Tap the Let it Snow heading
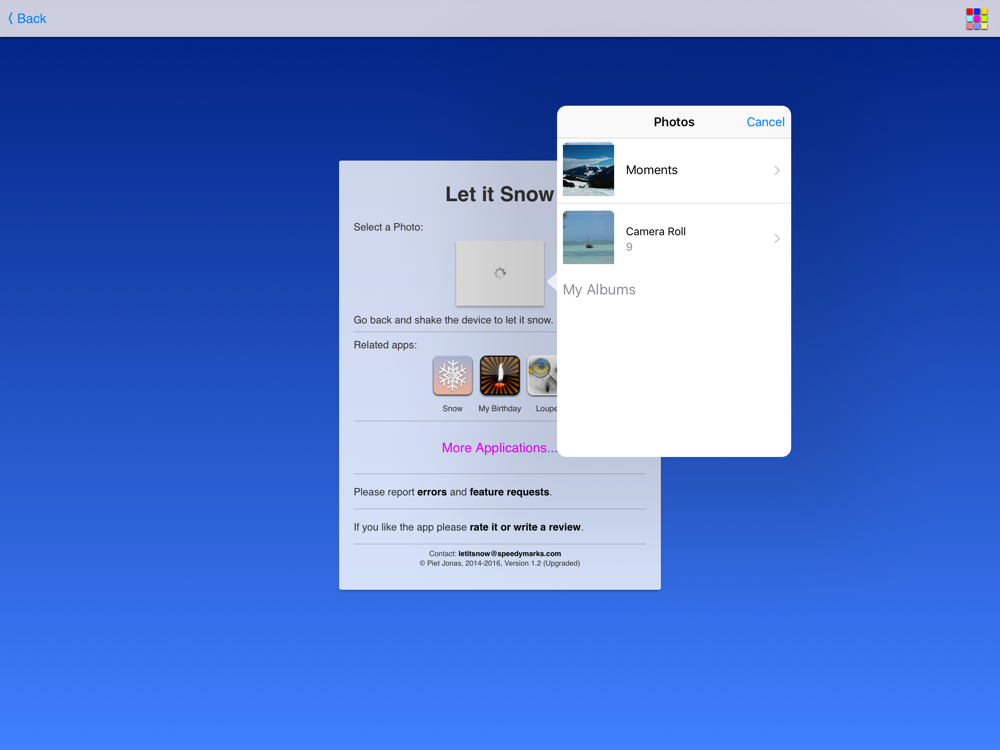This screenshot has width=1000, height=750. [499, 194]
